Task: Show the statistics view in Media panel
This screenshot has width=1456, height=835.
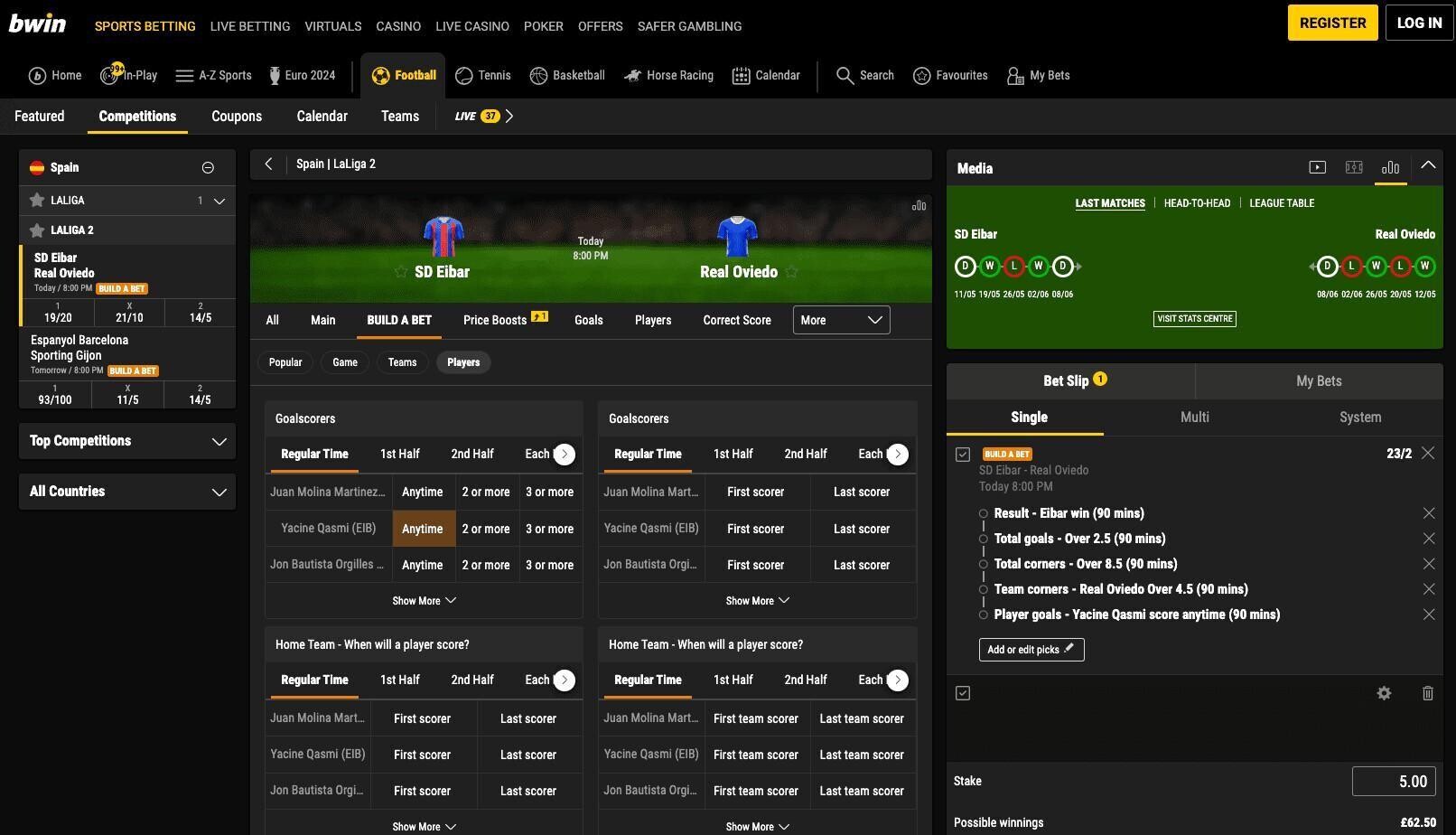Action: coord(1391,167)
